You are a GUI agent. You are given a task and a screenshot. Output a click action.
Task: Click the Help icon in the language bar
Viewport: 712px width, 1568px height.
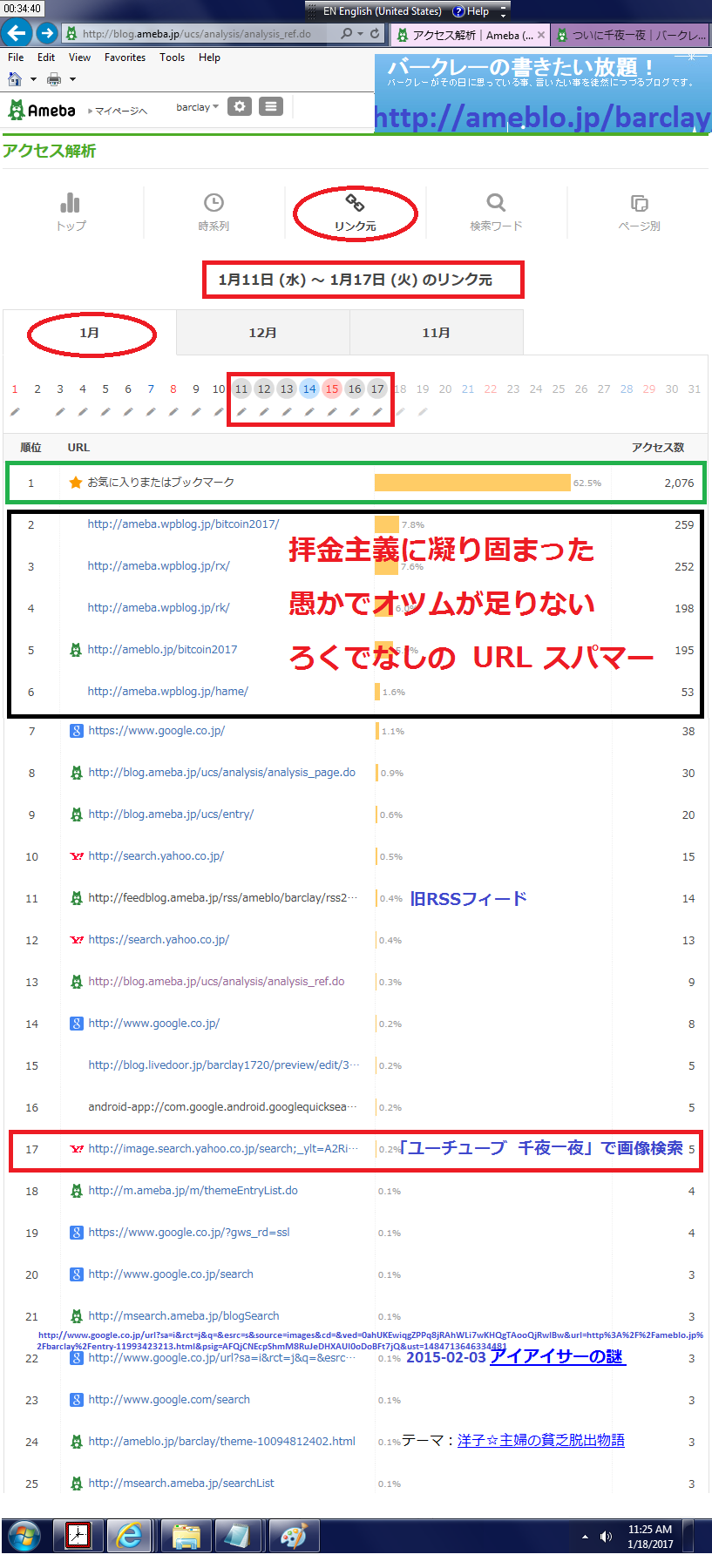pos(458,11)
